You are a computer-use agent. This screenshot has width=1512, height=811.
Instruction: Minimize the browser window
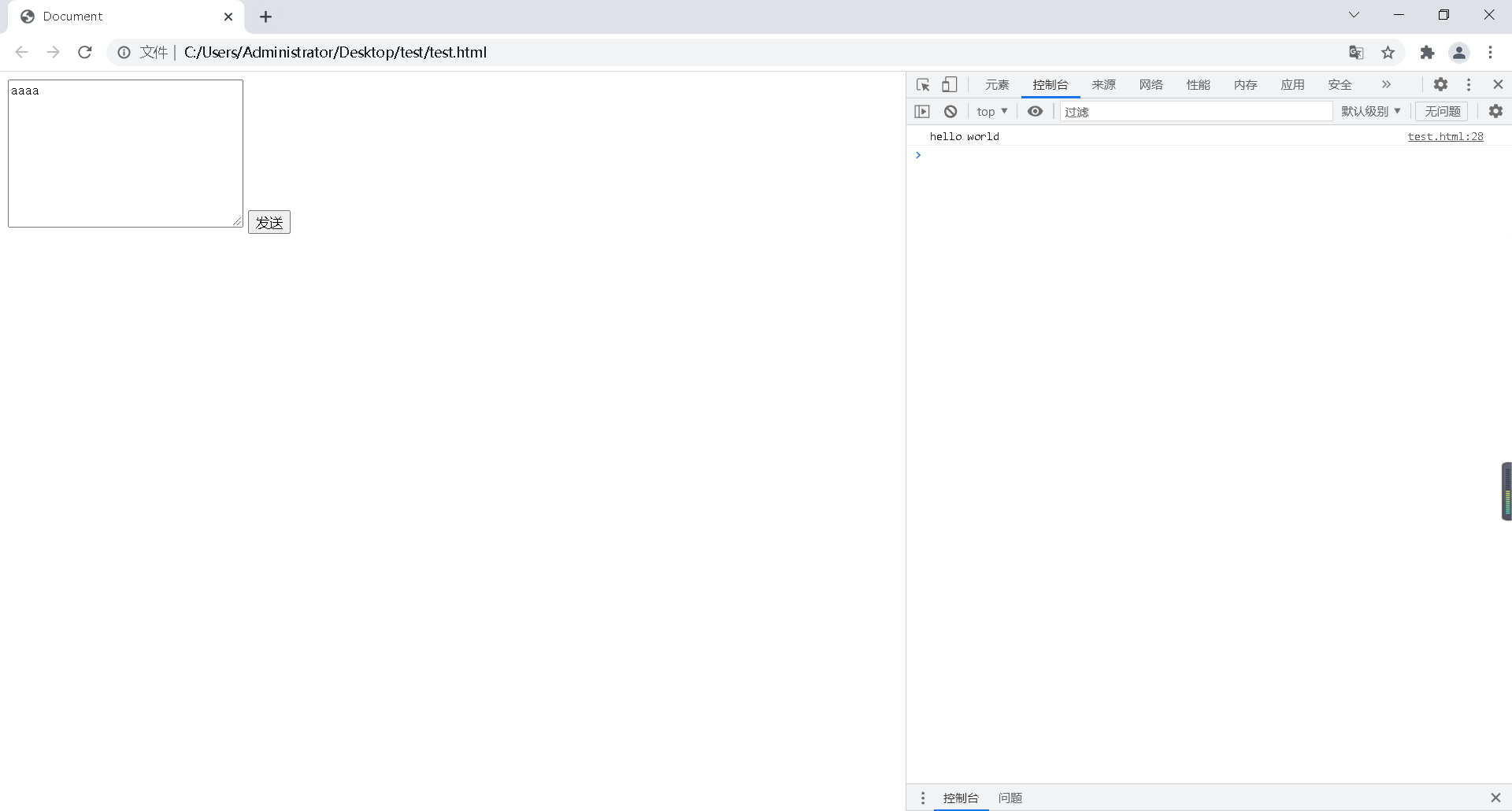click(1399, 15)
